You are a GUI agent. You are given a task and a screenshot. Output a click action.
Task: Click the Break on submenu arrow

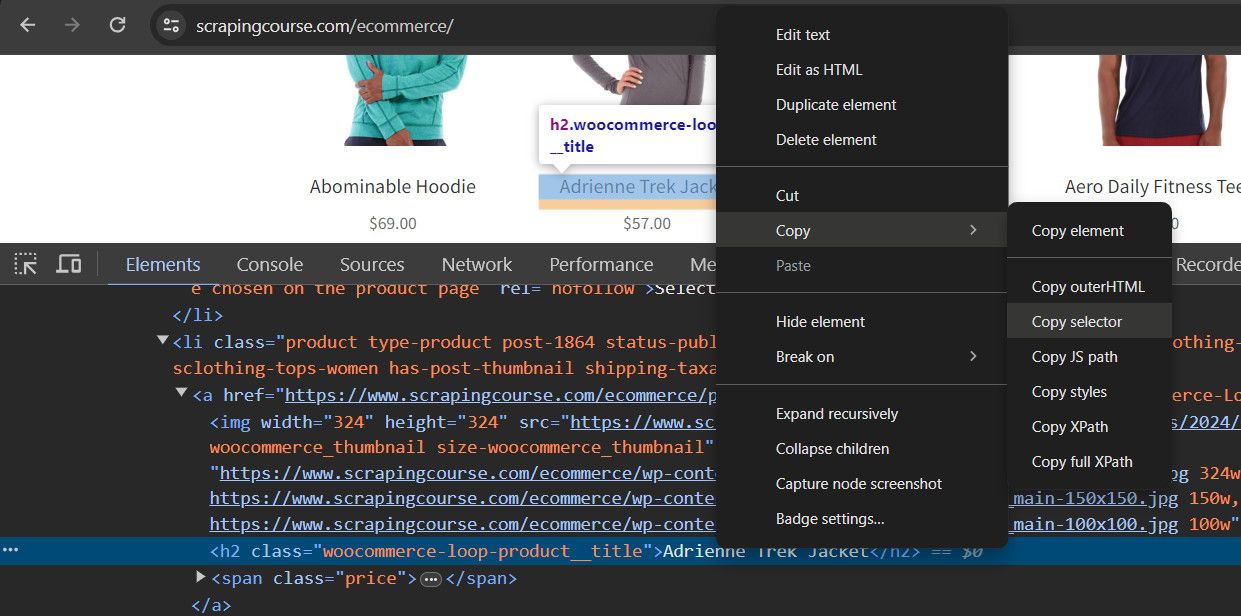[x=973, y=357]
